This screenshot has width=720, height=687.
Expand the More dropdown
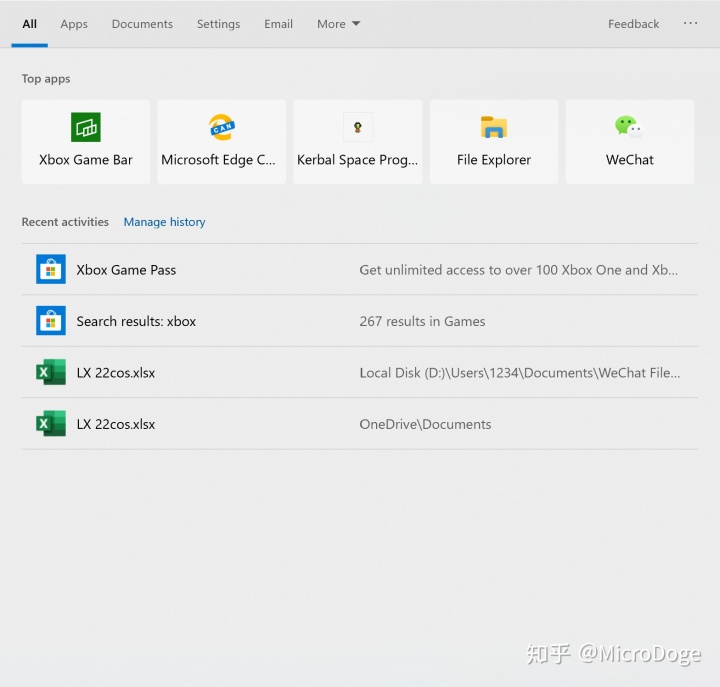[x=338, y=24]
